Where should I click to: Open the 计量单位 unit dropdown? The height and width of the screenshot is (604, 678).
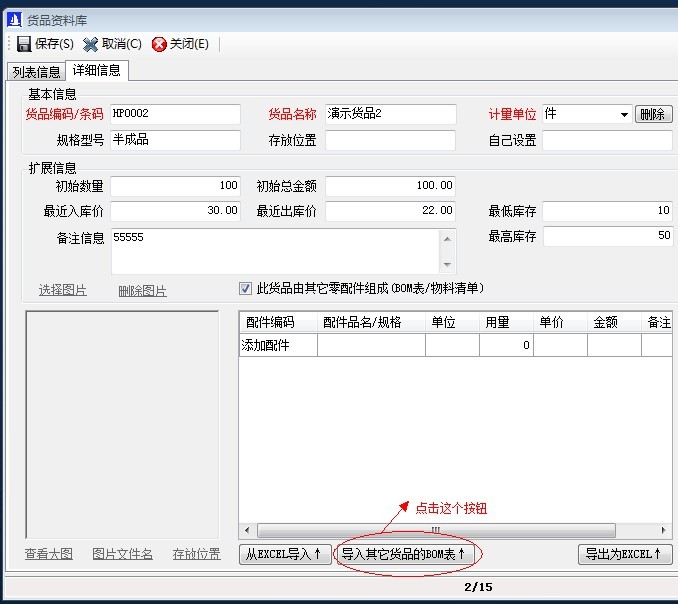tap(624, 114)
